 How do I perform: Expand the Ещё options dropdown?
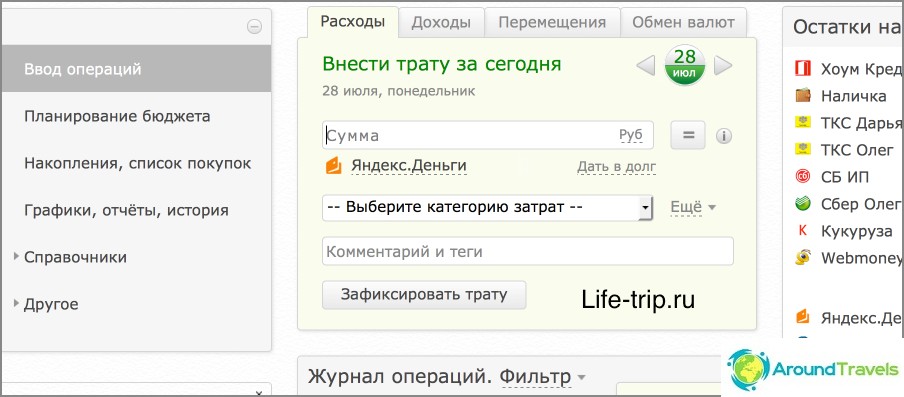click(x=692, y=207)
